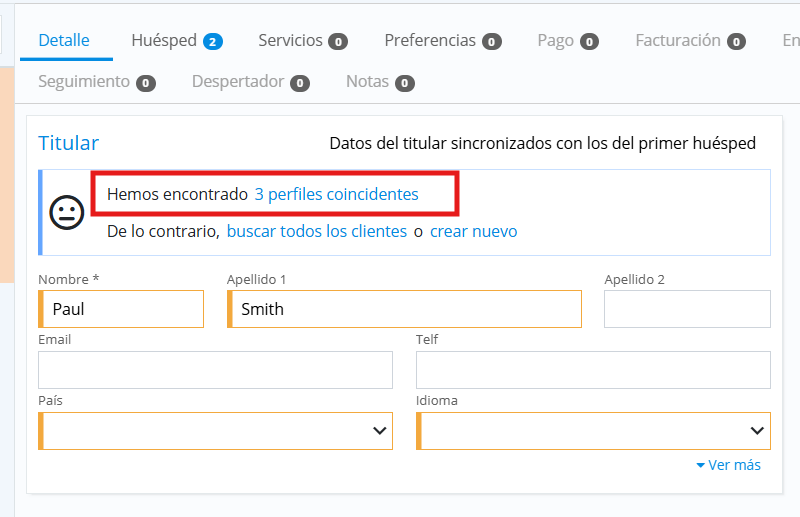View the Notas tab
The image size is (800, 517).
[379, 82]
